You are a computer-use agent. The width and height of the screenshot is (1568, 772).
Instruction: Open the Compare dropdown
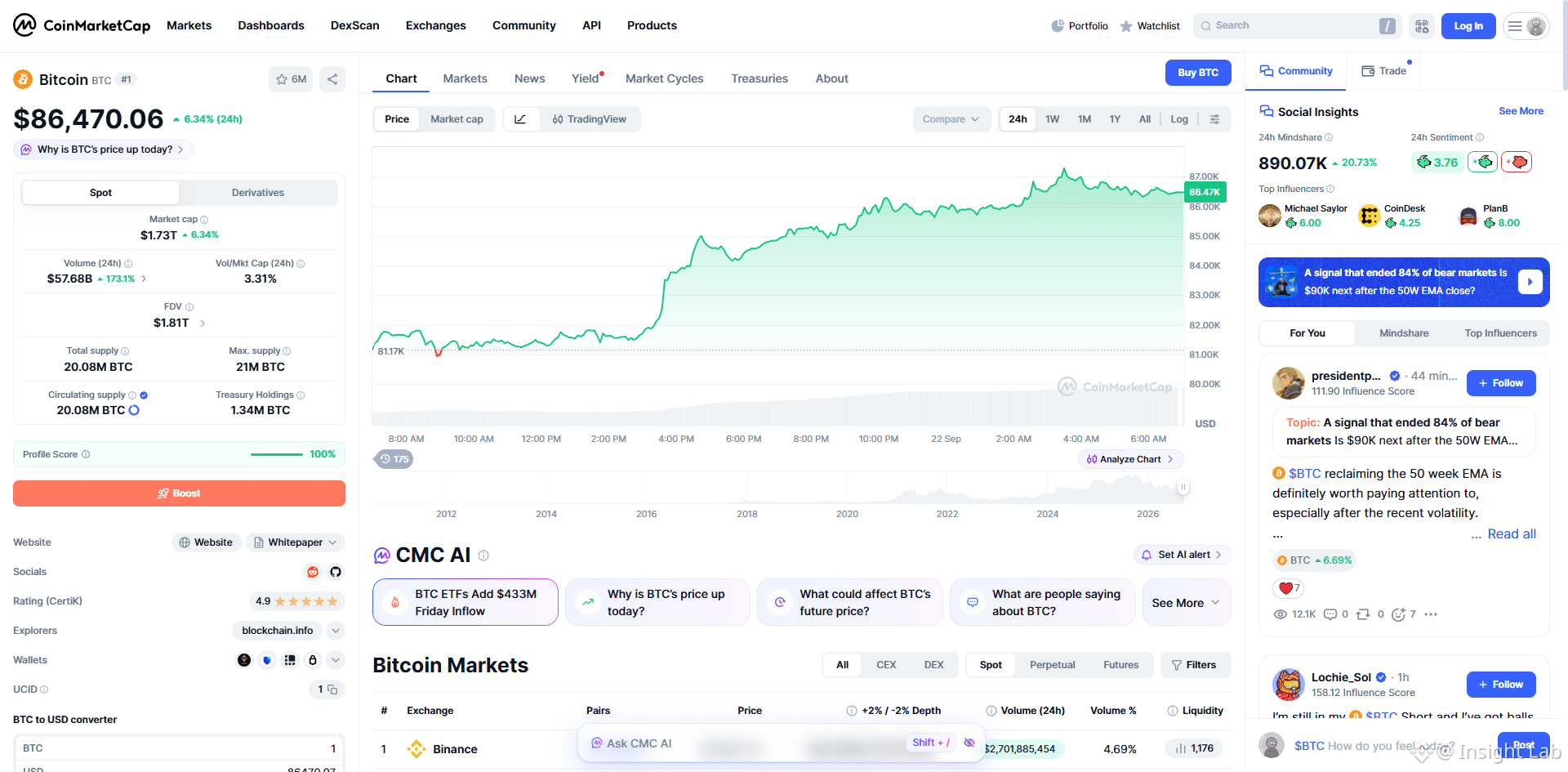coord(951,119)
